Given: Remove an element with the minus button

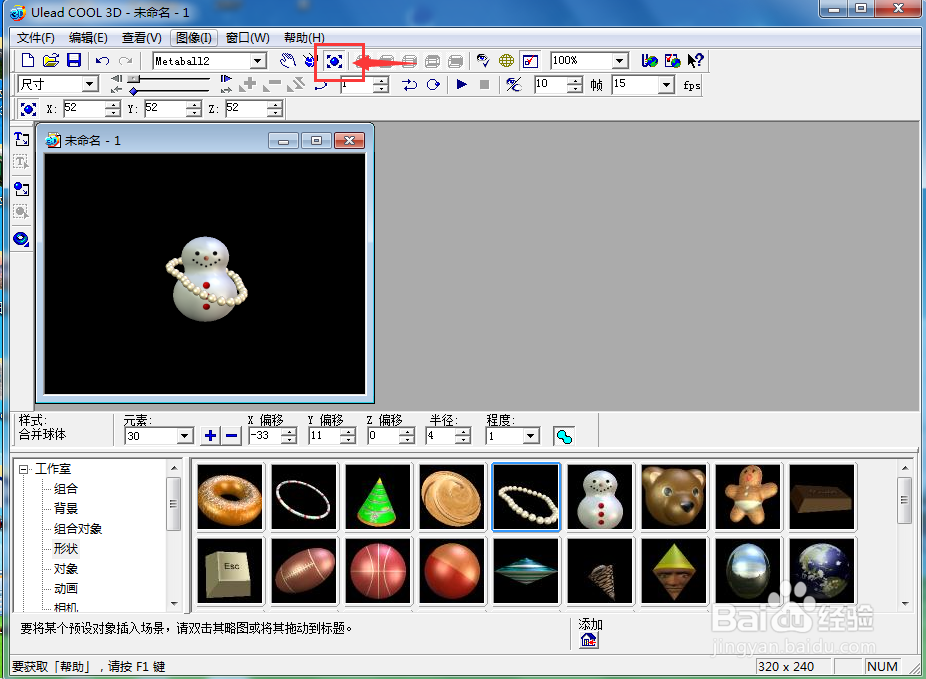Looking at the screenshot, I should tap(232, 436).
